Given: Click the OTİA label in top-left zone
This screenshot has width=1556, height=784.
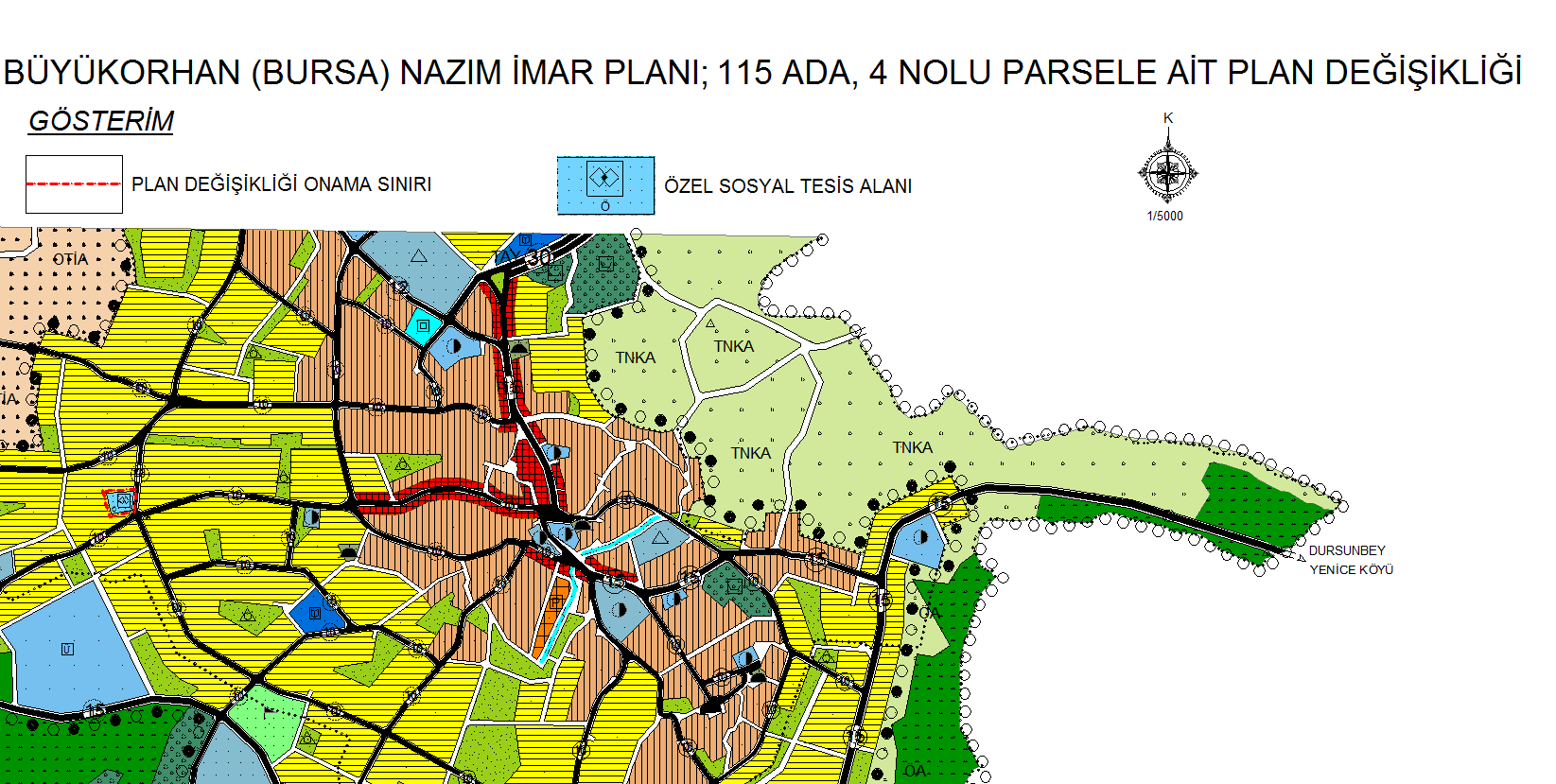Looking at the screenshot, I should 70,259.
